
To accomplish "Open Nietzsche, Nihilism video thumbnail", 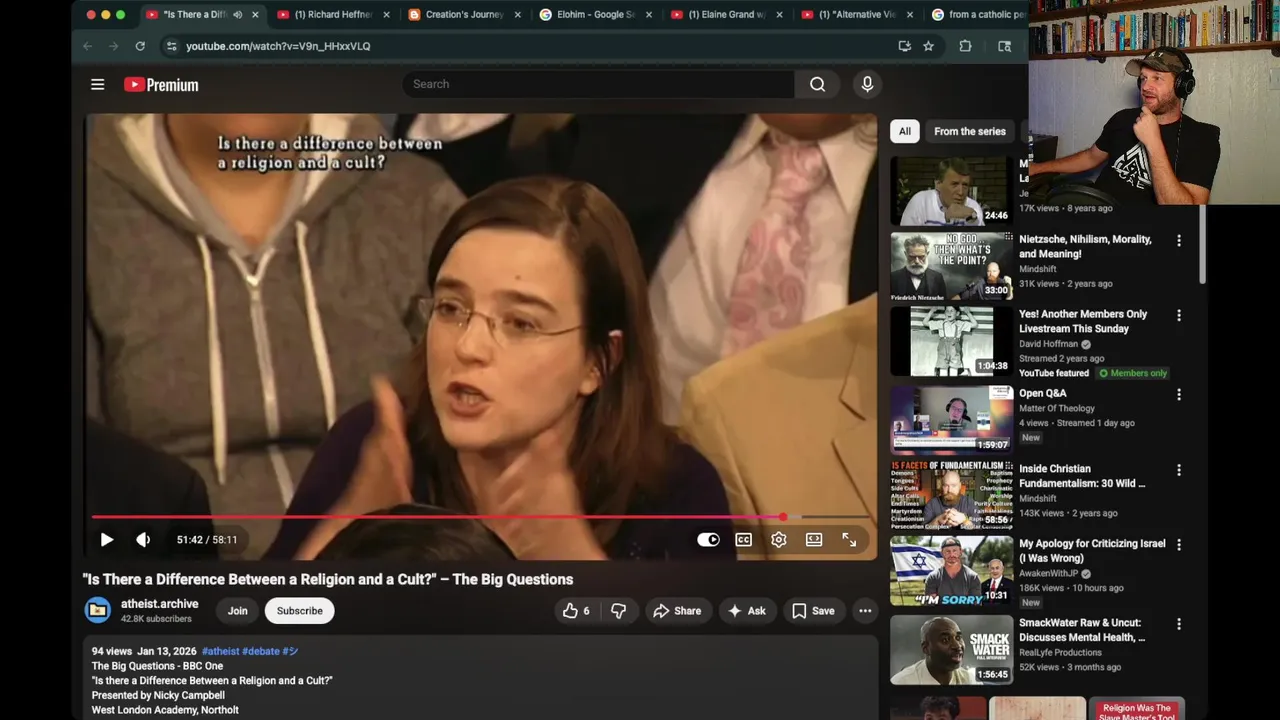I will [x=951, y=266].
